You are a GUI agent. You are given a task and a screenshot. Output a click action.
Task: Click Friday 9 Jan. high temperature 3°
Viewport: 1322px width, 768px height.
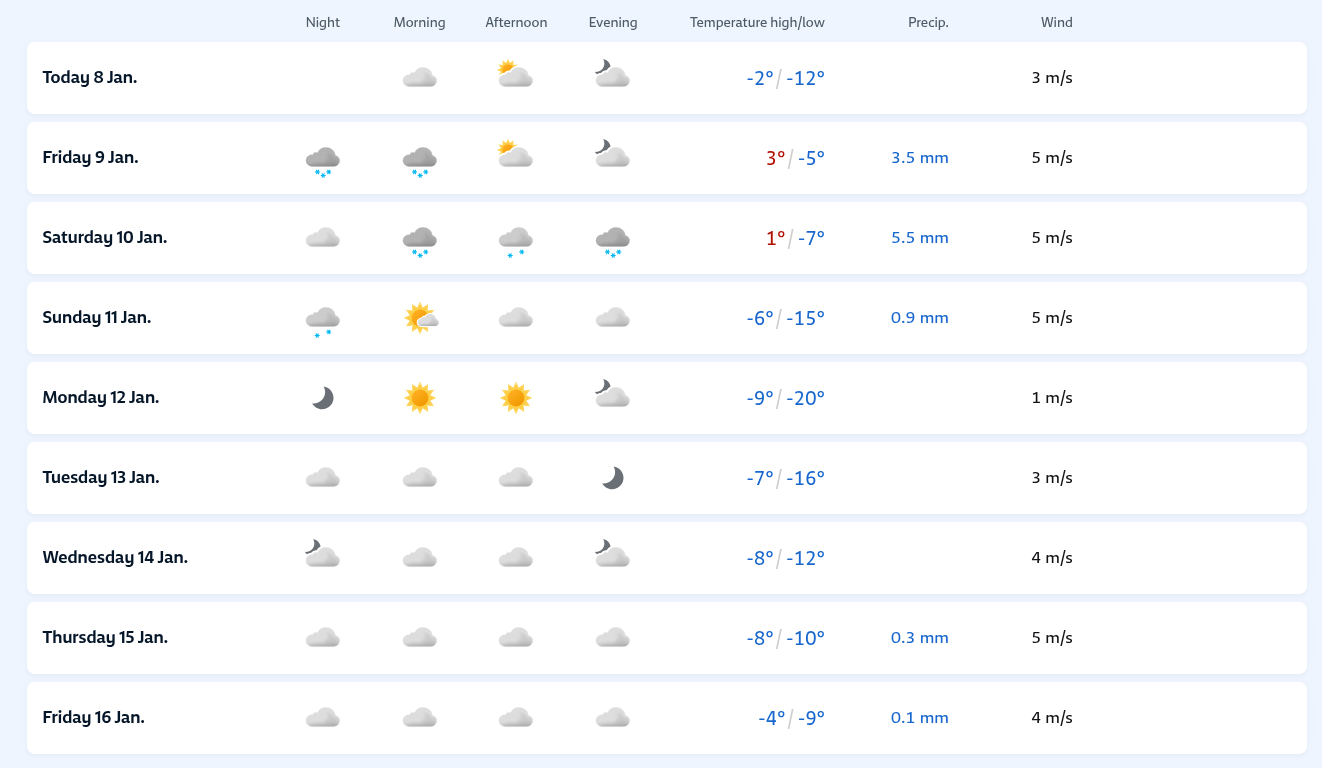pyautogui.click(x=775, y=158)
